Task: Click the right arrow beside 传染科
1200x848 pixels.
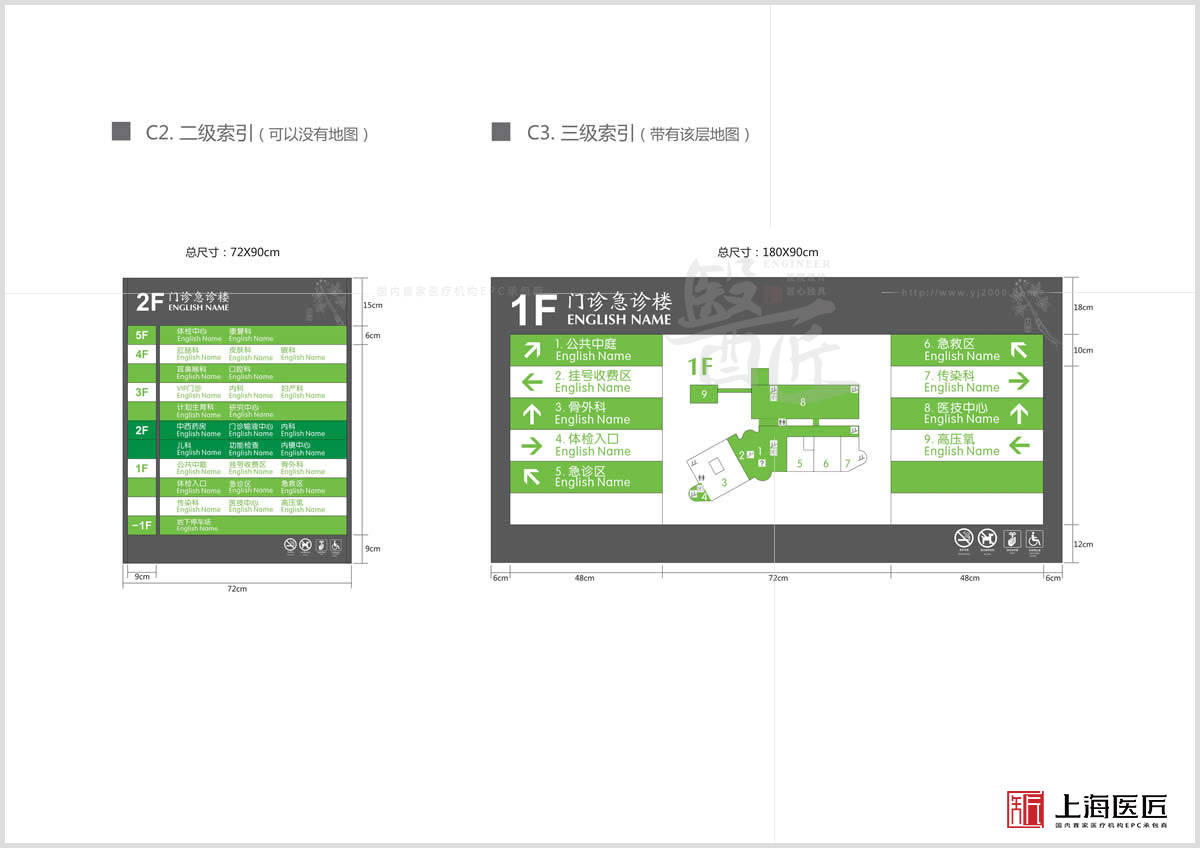Action: point(1019,381)
